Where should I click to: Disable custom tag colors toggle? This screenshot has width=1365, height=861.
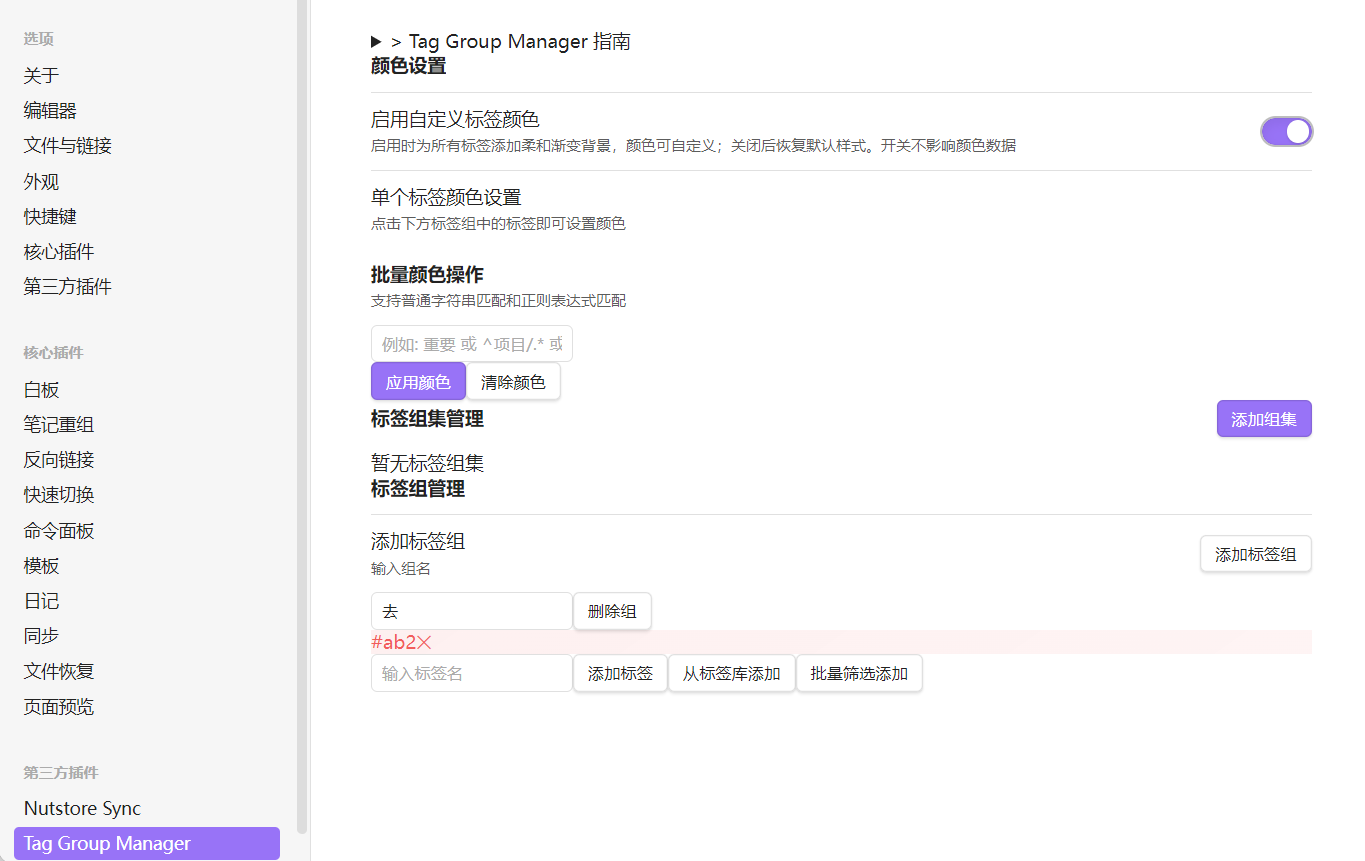(1285, 132)
